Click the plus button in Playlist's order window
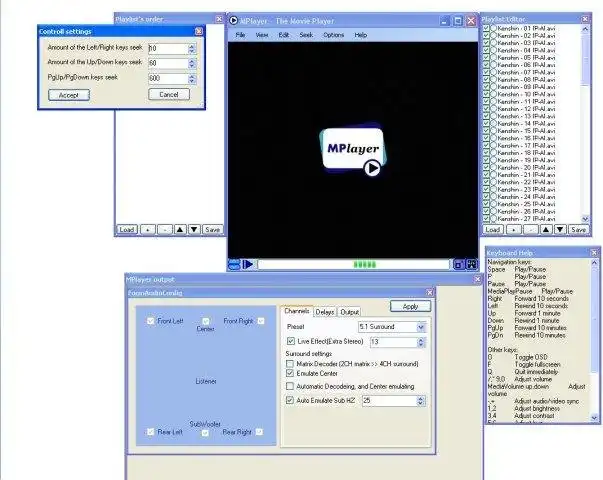Image resolution: width=603 pixels, height=480 pixels. tap(148, 230)
